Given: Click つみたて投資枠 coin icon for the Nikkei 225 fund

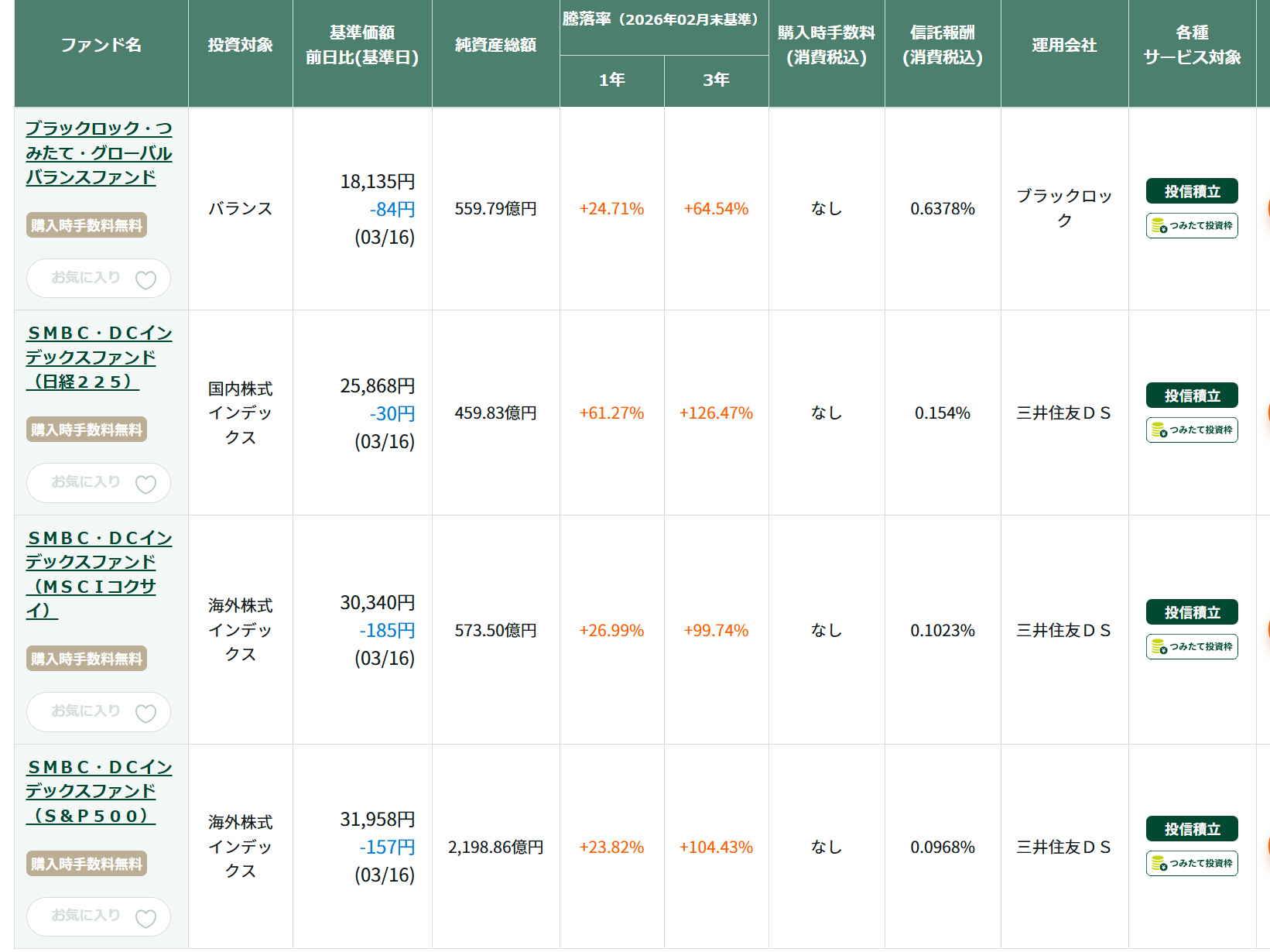Looking at the screenshot, I should point(1159,430).
